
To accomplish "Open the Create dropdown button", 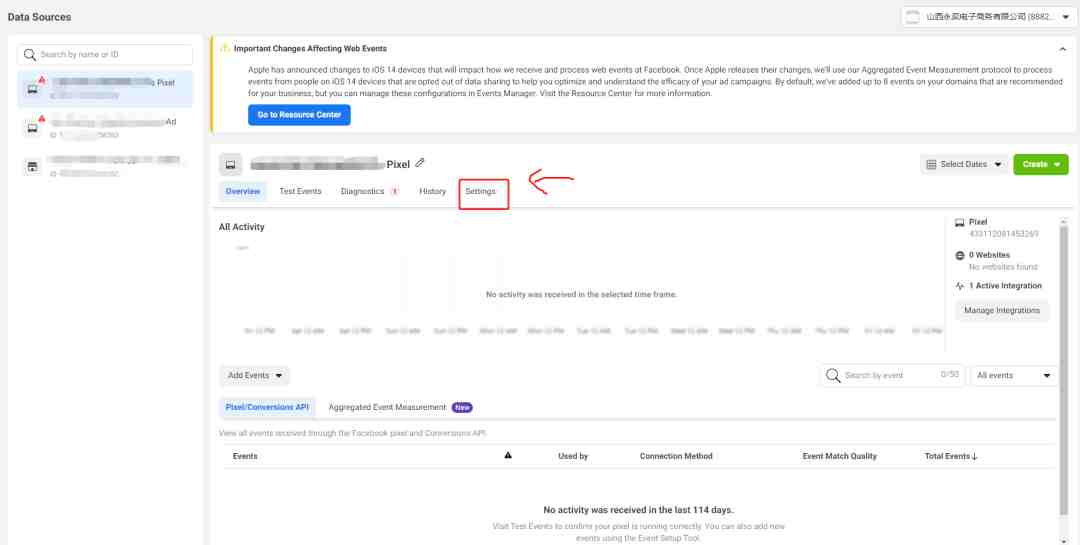I will [1041, 165].
